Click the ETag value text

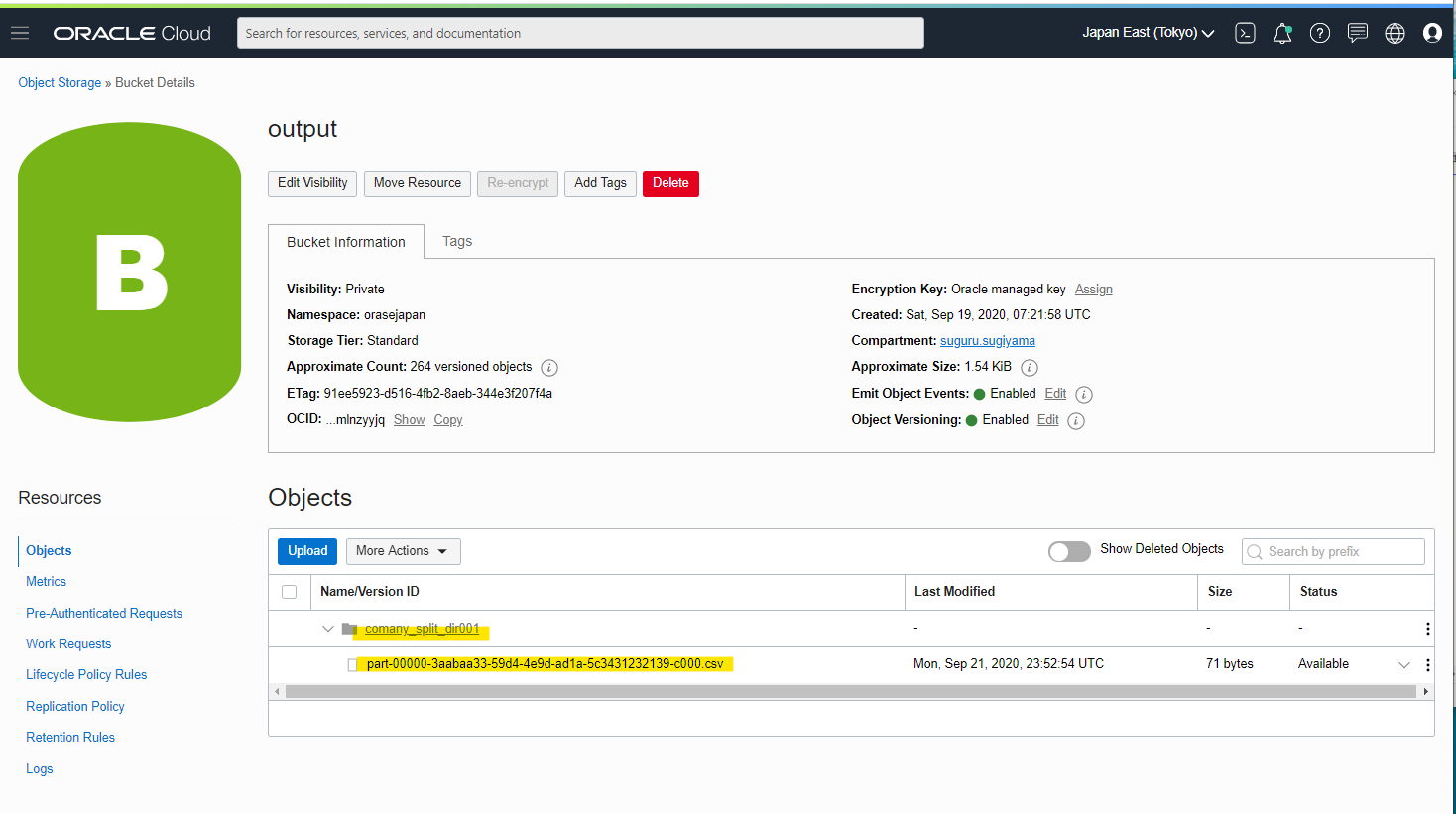pyautogui.click(x=437, y=394)
